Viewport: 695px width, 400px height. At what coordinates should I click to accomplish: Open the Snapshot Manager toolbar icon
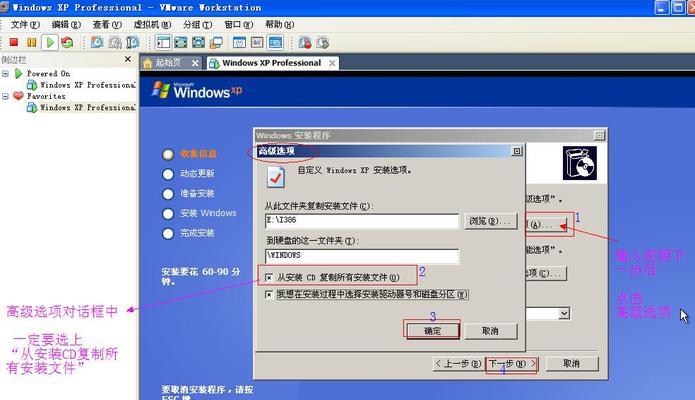click(133, 43)
